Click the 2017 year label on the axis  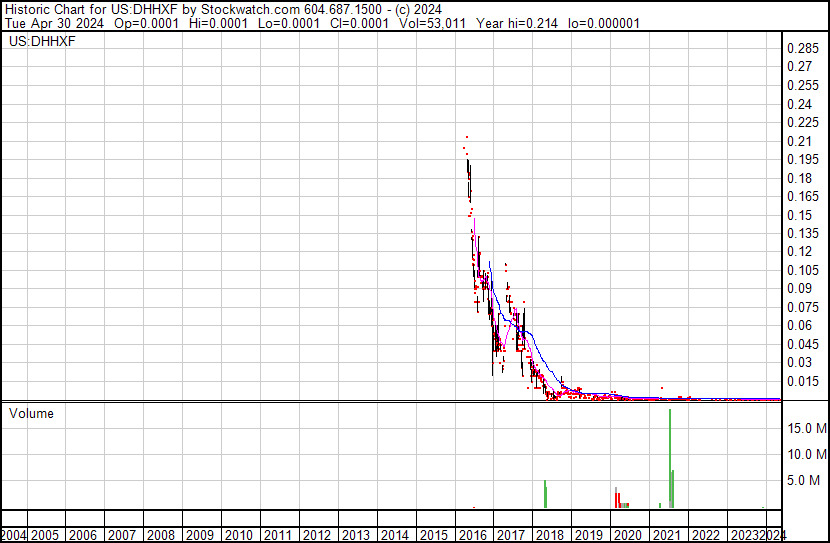coord(511,535)
